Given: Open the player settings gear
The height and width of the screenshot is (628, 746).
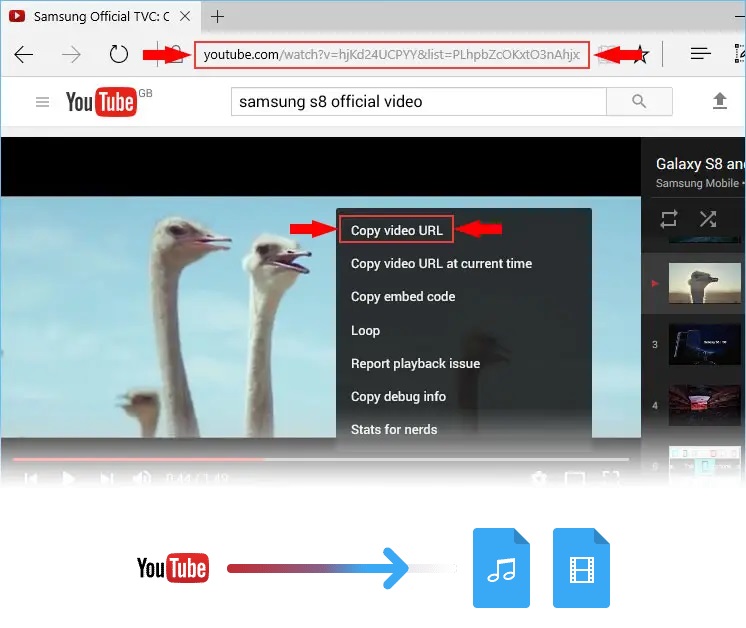Looking at the screenshot, I should 539,478.
